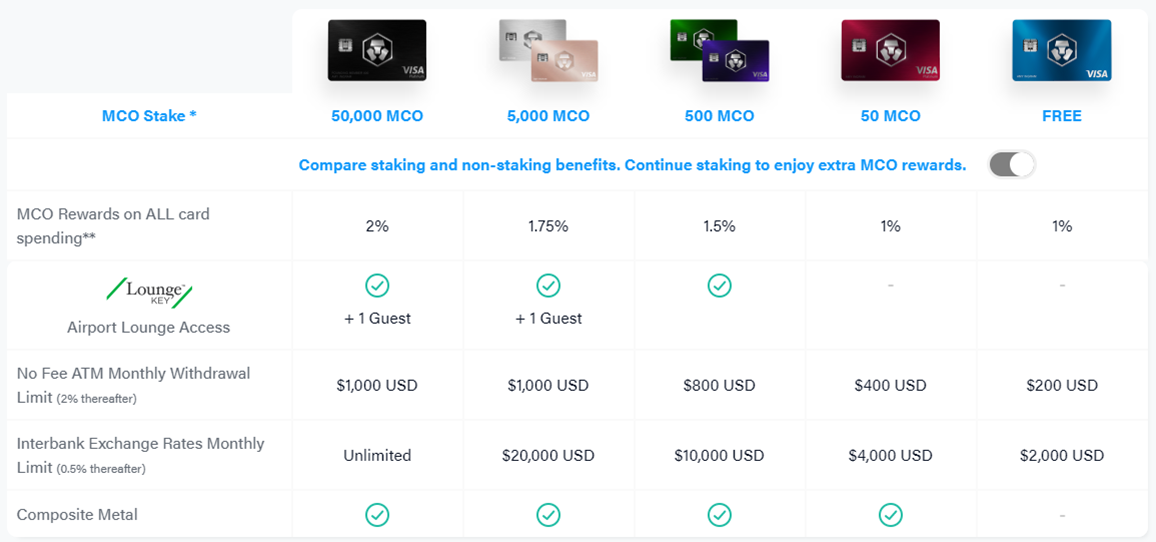Click Composite Metal checkmark for 50,000 MCO
1156x542 pixels.
click(x=377, y=514)
